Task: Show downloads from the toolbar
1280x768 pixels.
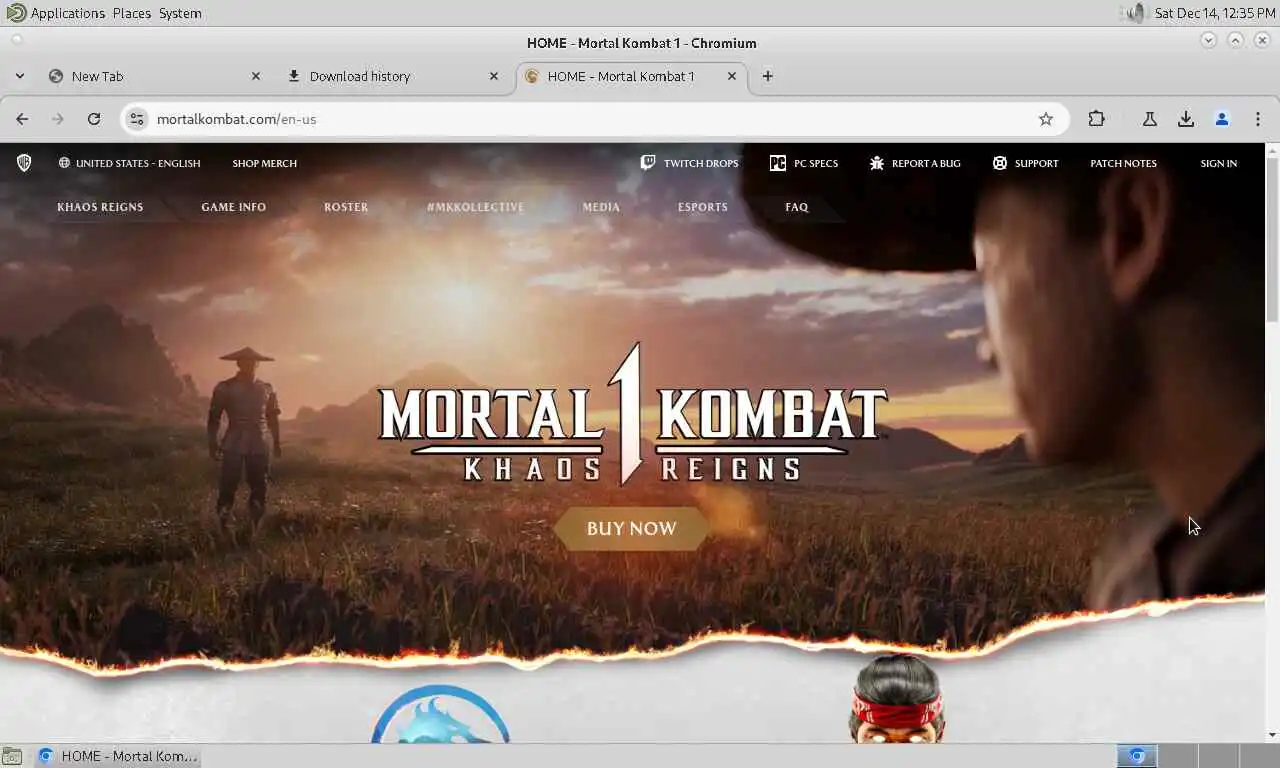Action: point(1186,119)
